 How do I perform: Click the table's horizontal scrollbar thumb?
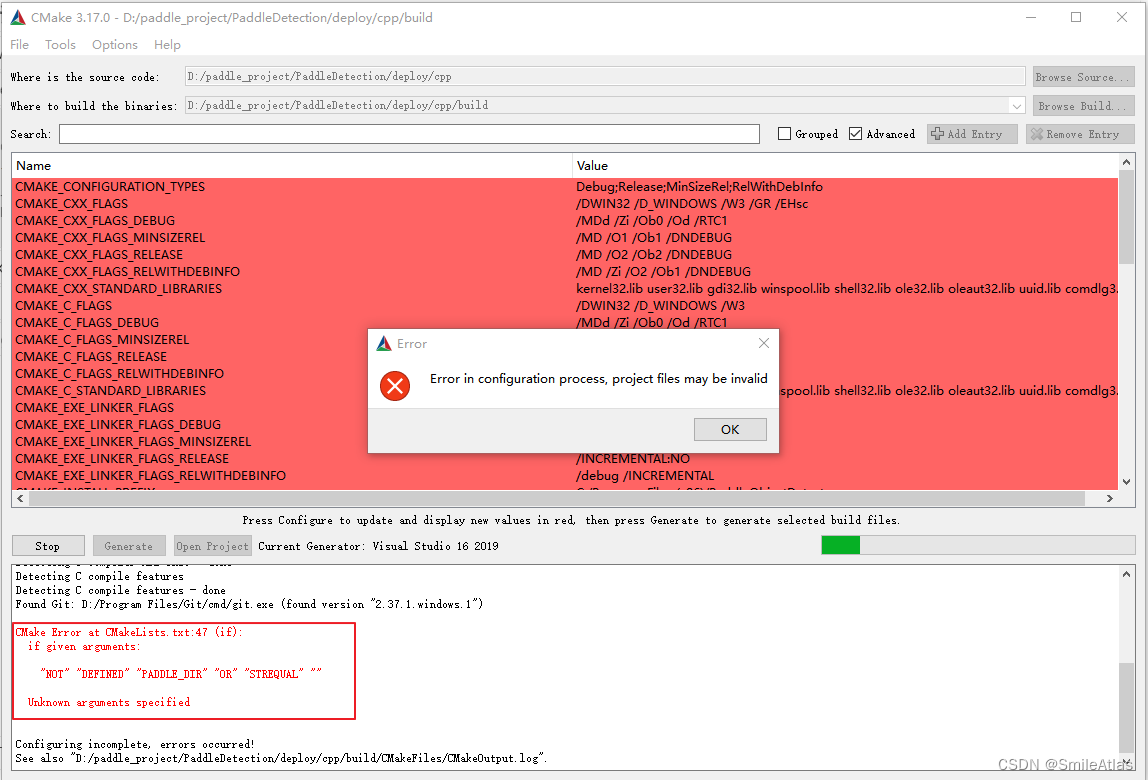point(556,498)
